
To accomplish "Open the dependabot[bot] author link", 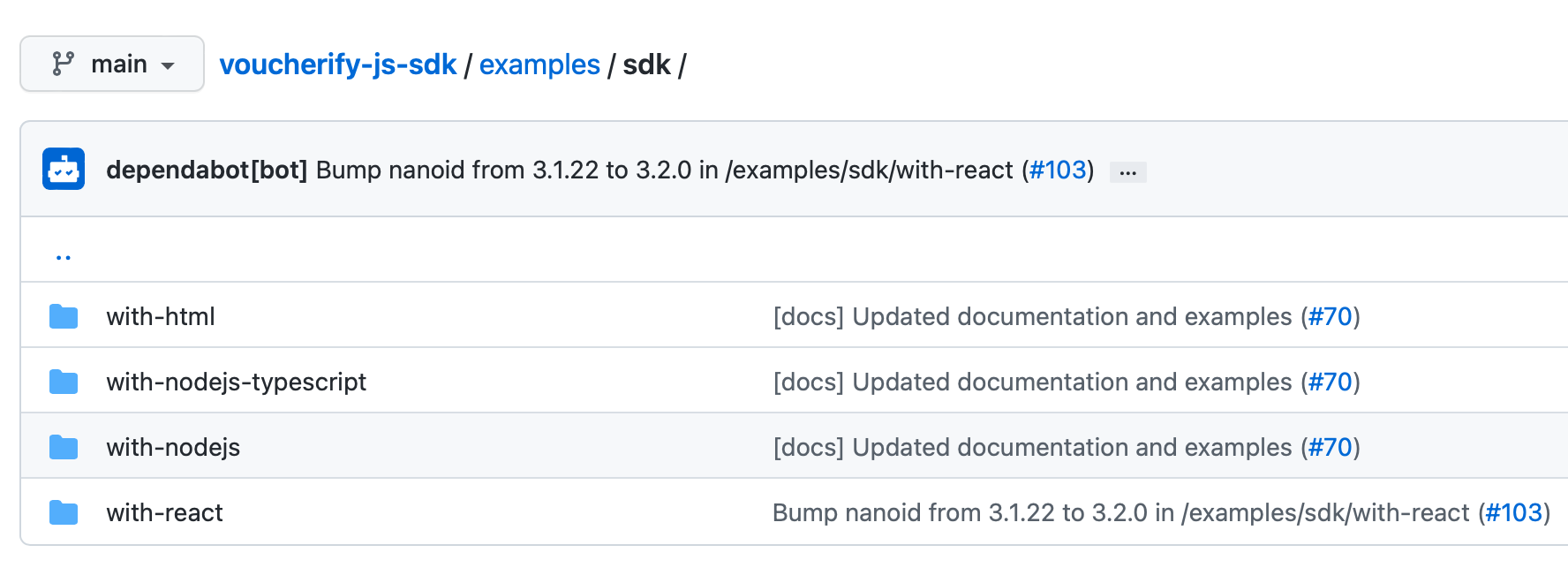I will coord(207,170).
